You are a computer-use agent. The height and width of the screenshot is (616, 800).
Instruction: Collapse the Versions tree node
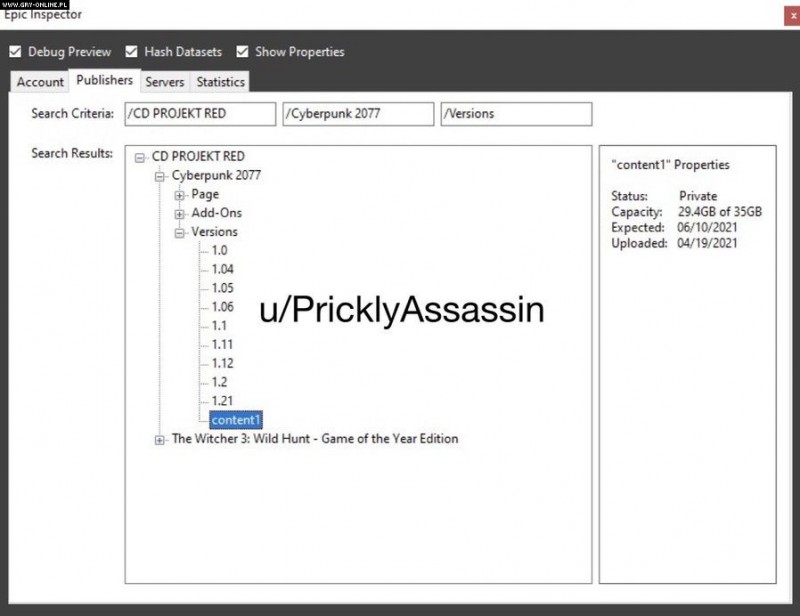(x=179, y=233)
